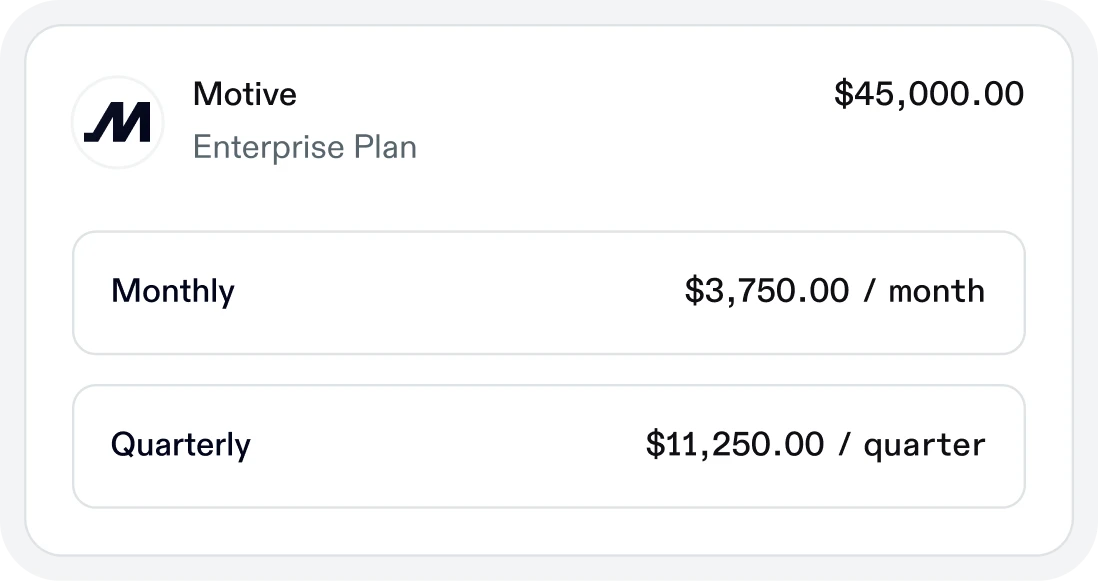Click the "month" word in the Monthly row
This screenshot has height=581, width=1098.
[x=936, y=292]
